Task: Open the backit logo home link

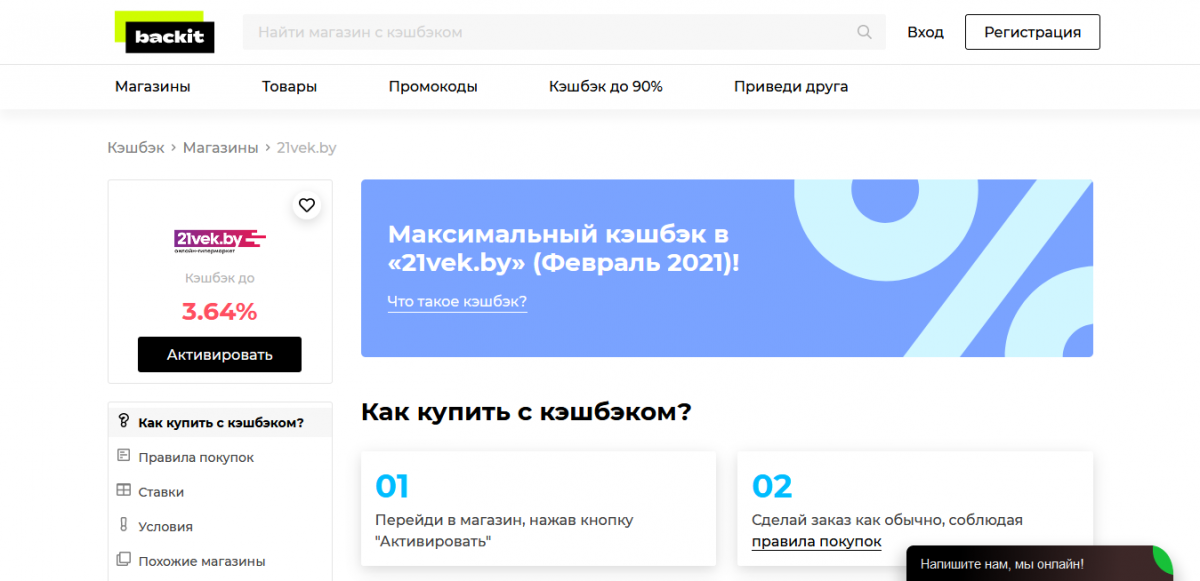Action: 164,32
